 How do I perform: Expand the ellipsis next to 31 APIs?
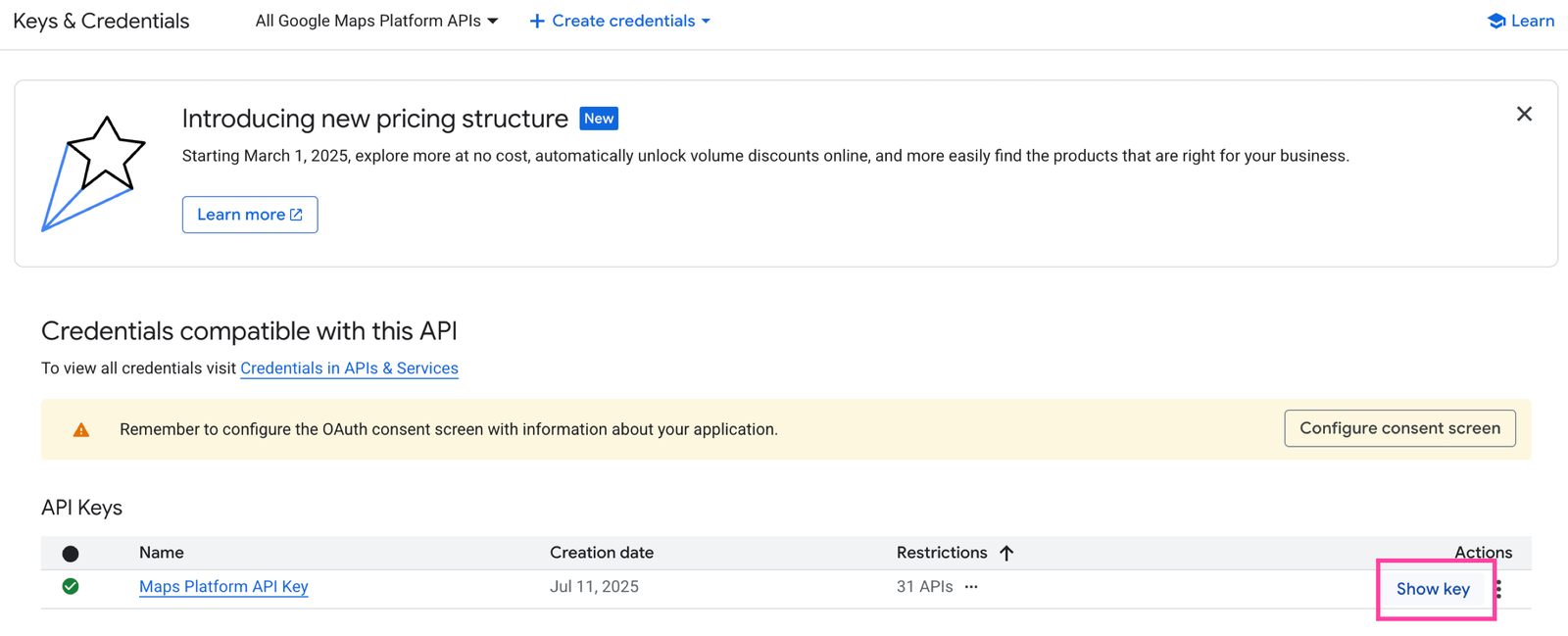coord(971,587)
